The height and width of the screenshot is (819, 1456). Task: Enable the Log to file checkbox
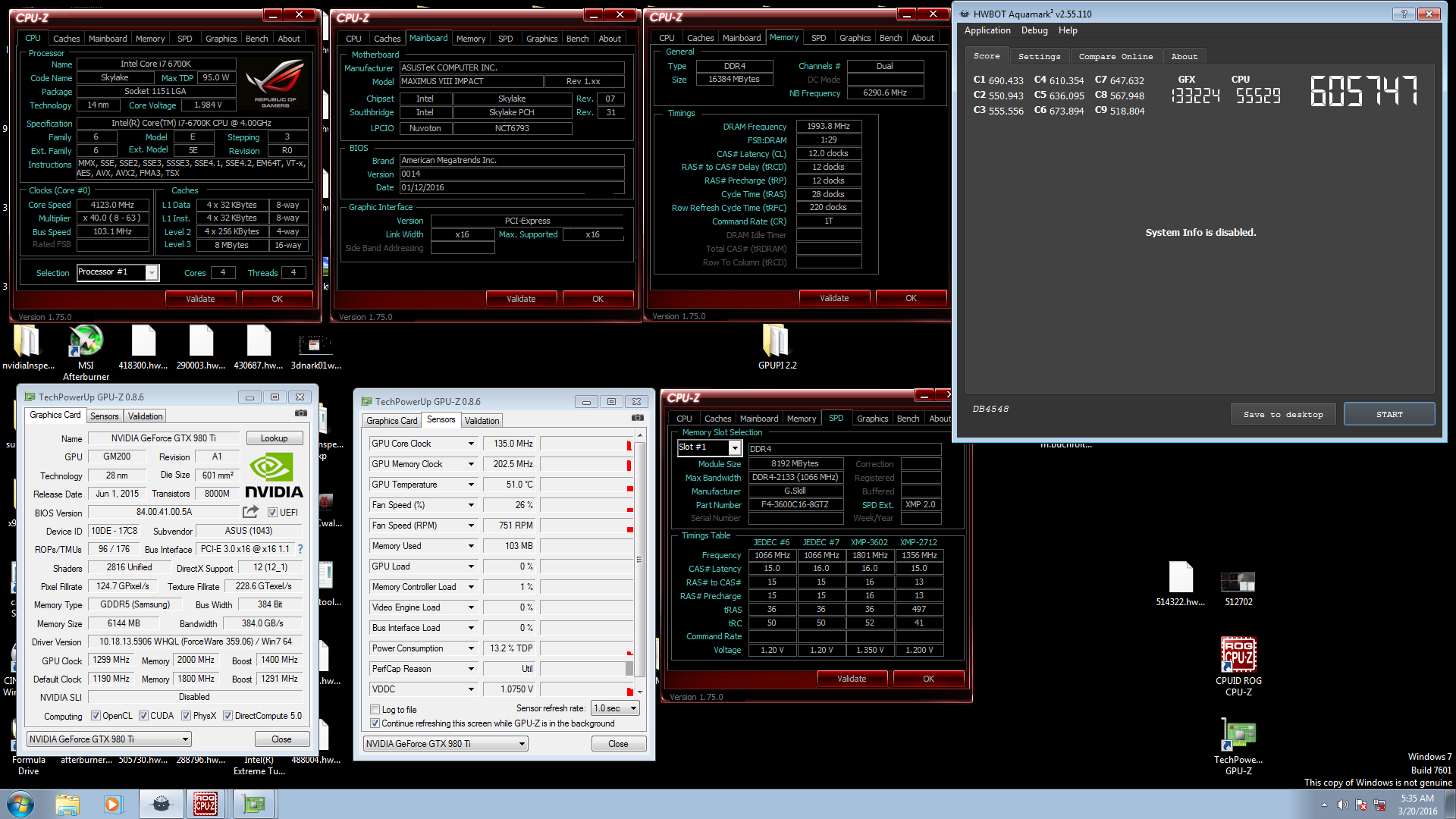click(x=375, y=710)
